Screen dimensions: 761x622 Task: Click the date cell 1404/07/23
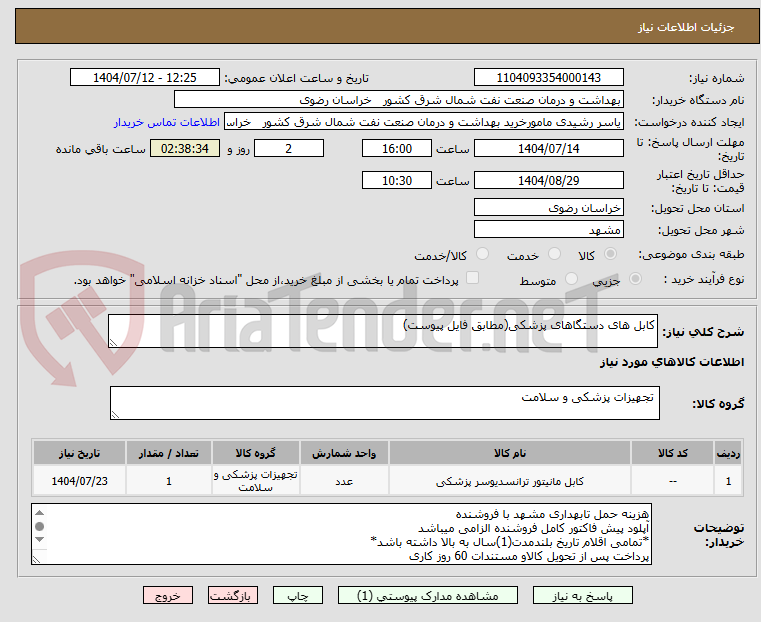coord(80,481)
